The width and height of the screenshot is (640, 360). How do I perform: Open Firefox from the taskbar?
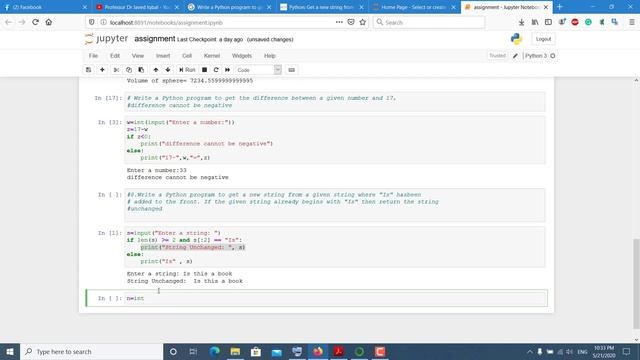pyautogui.click(x=318, y=351)
